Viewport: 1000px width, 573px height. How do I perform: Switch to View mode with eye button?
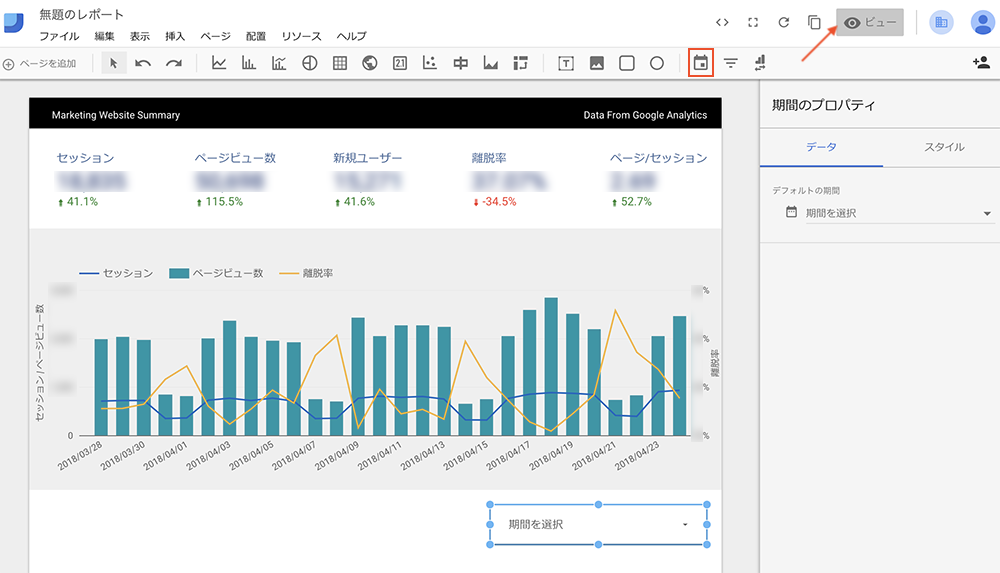tap(870, 22)
